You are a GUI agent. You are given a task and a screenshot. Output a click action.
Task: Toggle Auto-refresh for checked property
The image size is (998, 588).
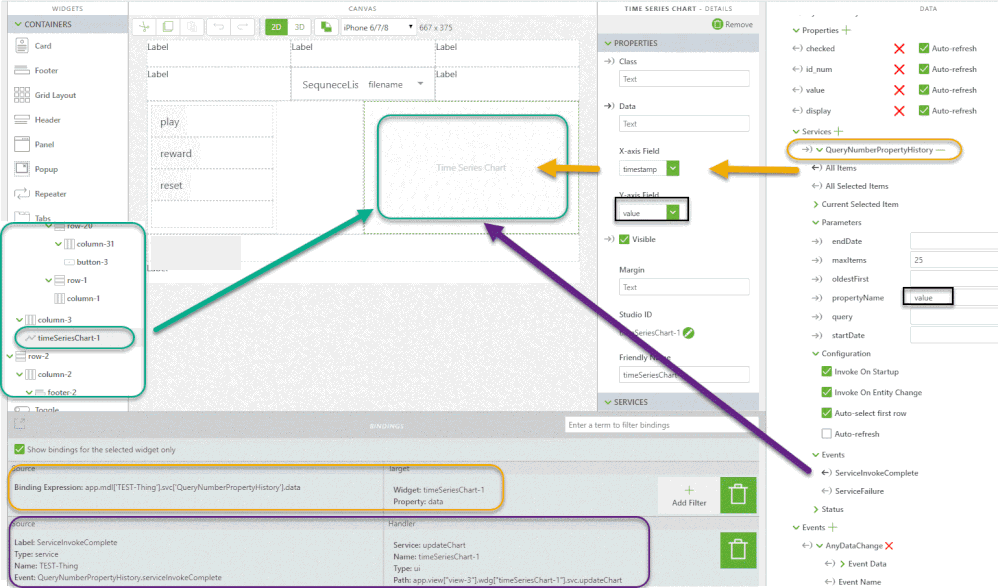(x=924, y=48)
